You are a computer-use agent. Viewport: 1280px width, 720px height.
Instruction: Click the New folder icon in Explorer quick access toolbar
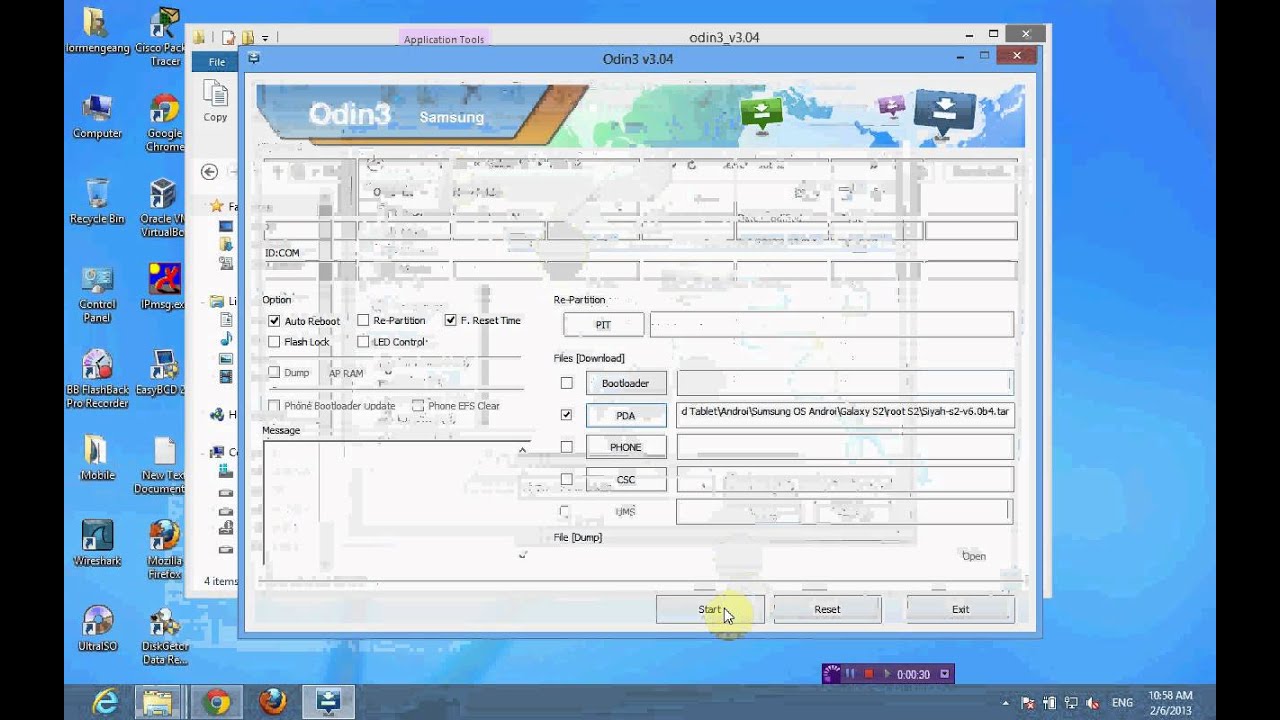click(x=247, y=38)
